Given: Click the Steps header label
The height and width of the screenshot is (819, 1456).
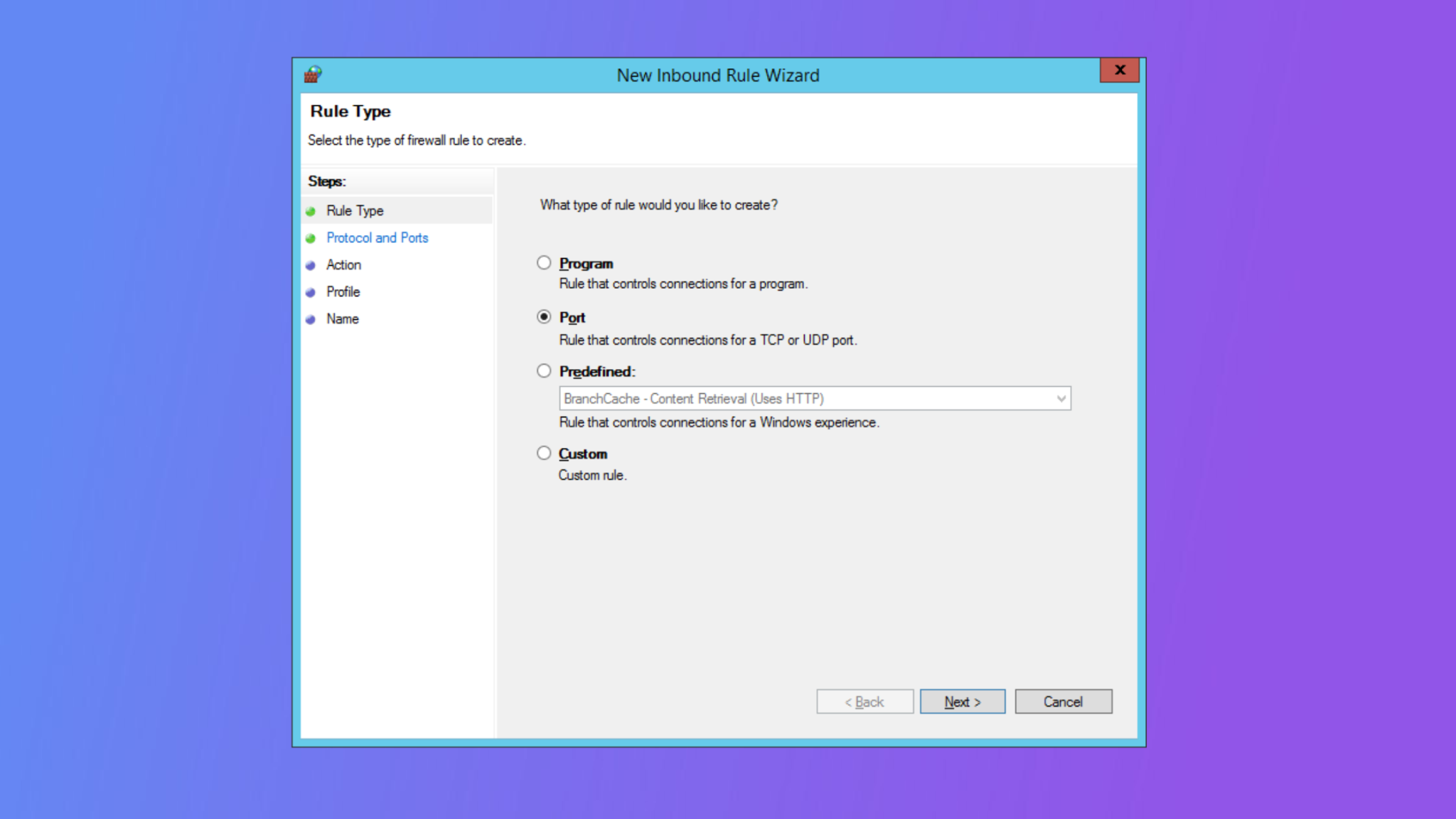Looking at the screenshot, I should (x=327, y=181).
